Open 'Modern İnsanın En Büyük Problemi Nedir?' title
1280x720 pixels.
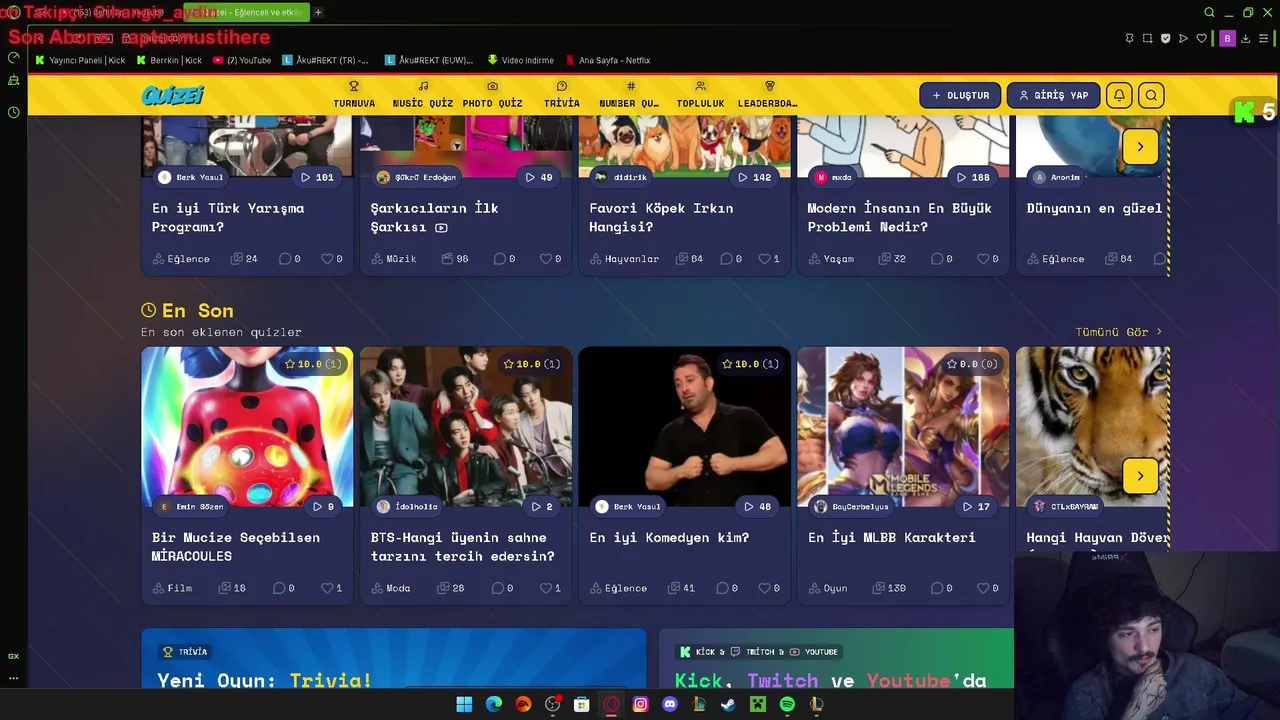(x=899, y=217)
